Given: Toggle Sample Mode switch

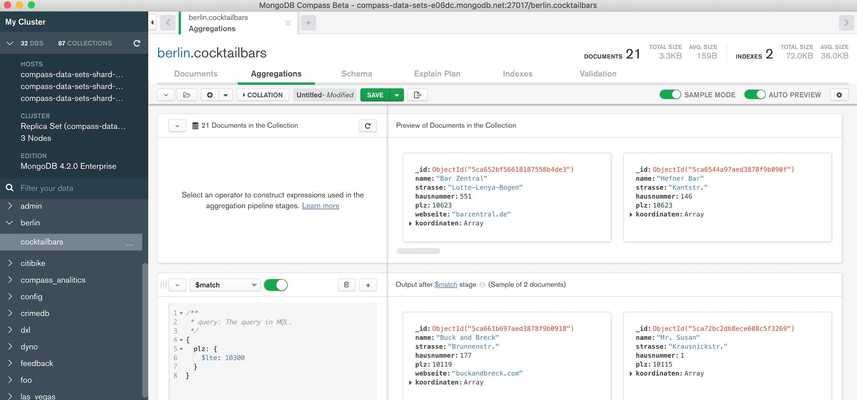Looking at the screenshot, I should (670, 95).
